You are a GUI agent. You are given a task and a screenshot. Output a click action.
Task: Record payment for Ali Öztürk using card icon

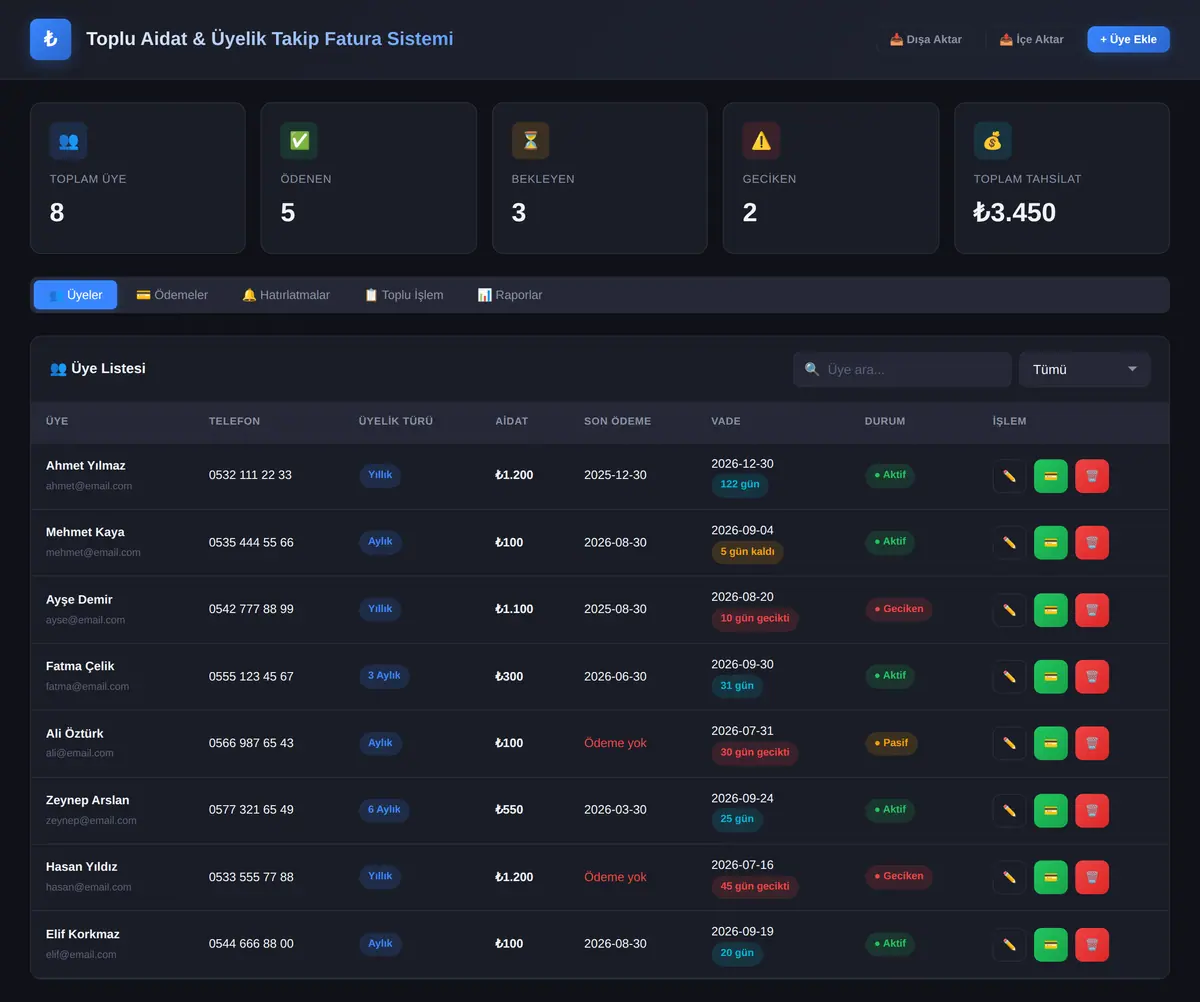1051,744
